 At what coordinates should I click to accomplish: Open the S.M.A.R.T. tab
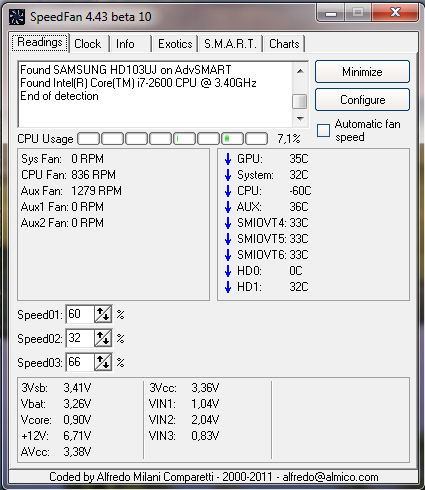click(x=230, y=44)
